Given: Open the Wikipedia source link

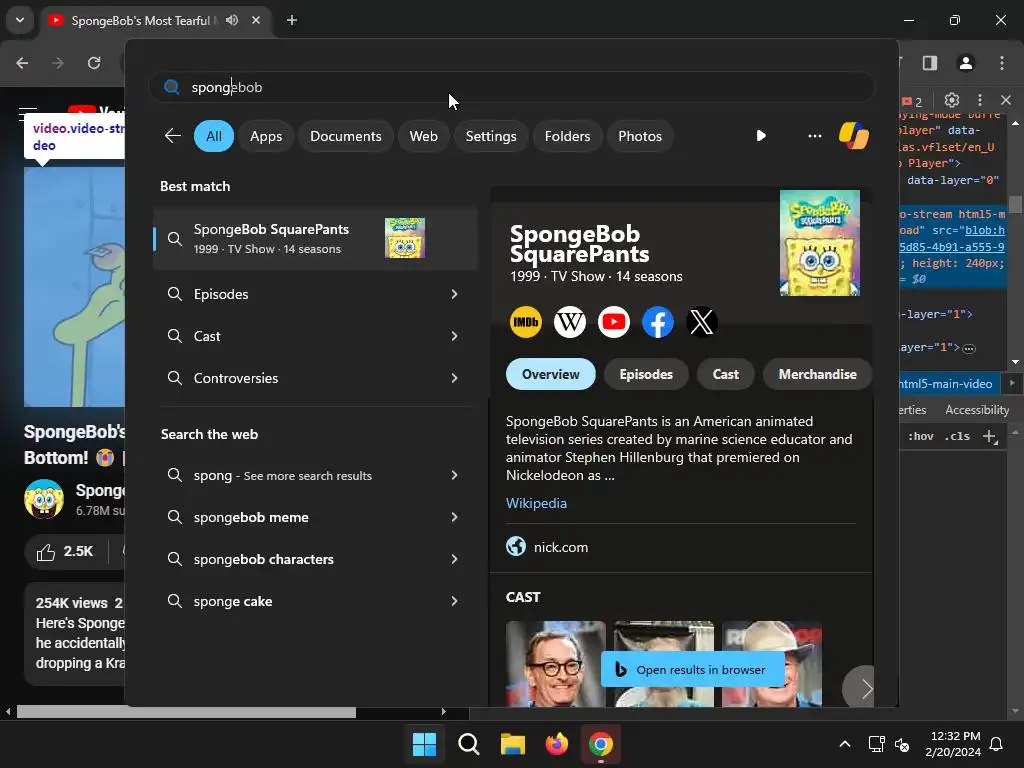Looking at the screenshot, I should click(x=536, y=504).
